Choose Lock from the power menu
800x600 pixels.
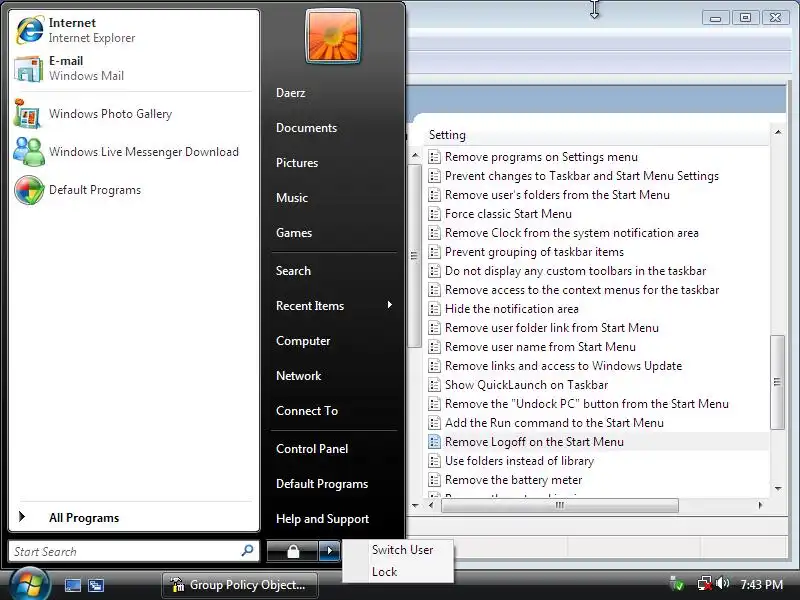click(x=384, y=572)
